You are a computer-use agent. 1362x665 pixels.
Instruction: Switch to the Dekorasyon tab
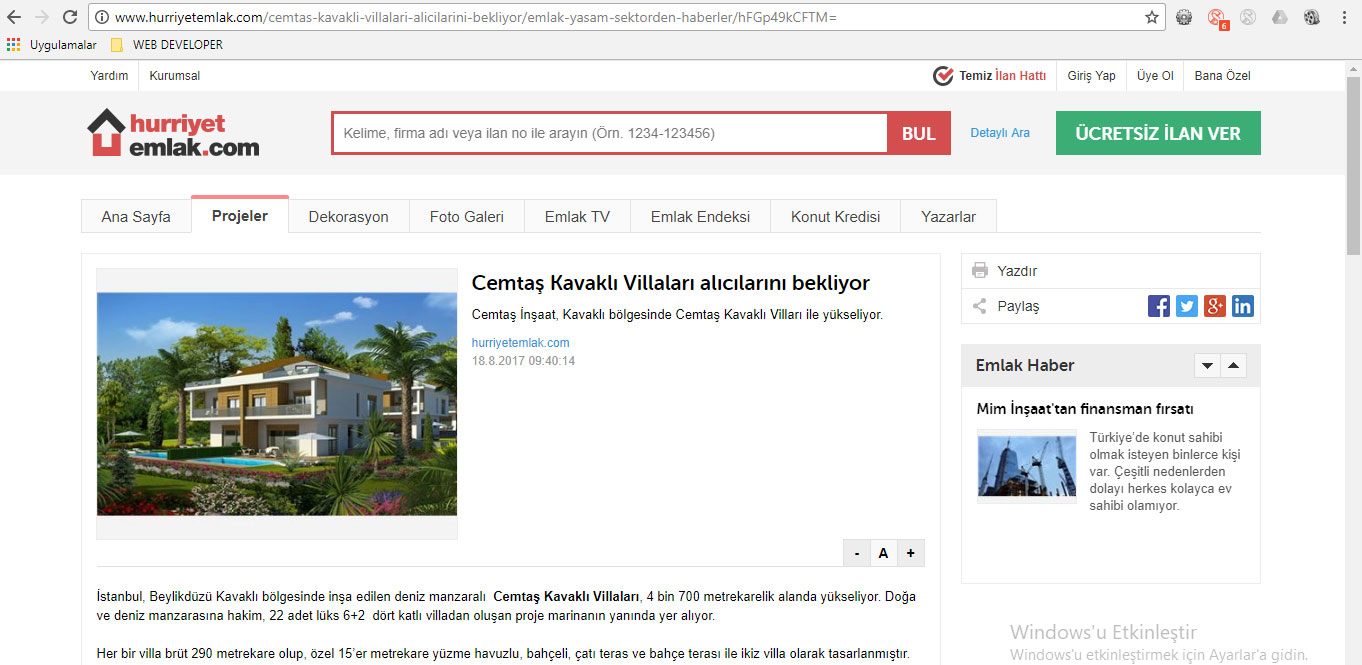coord(349,216)
